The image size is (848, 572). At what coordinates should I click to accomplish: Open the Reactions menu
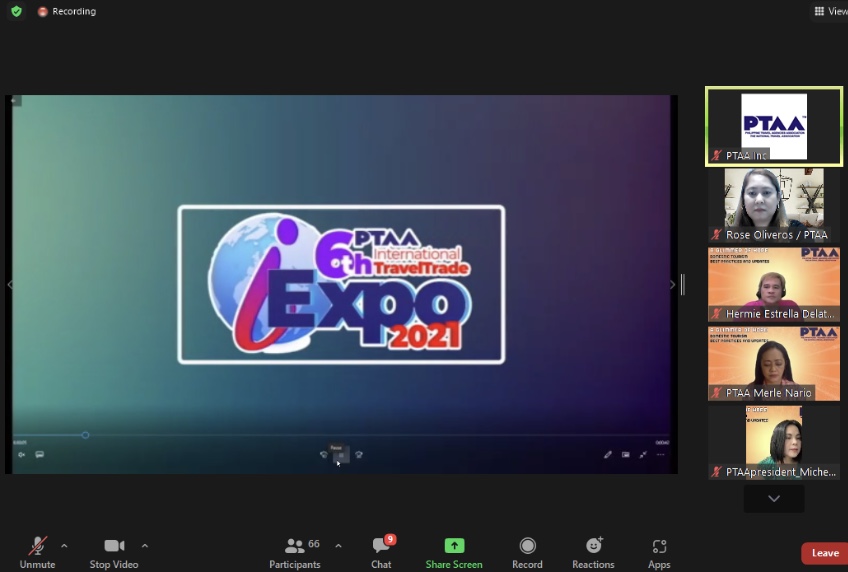[593, 552]
